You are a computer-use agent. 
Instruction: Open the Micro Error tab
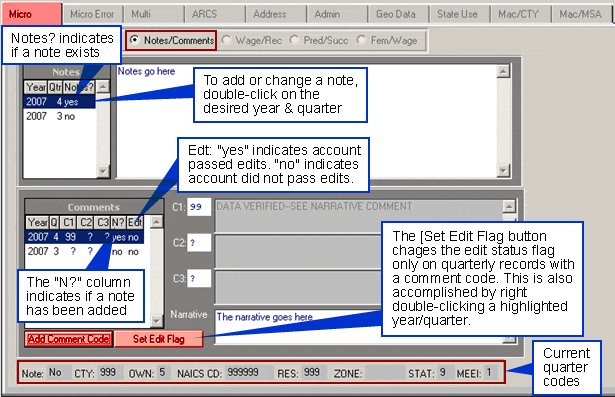pos(93,14)
